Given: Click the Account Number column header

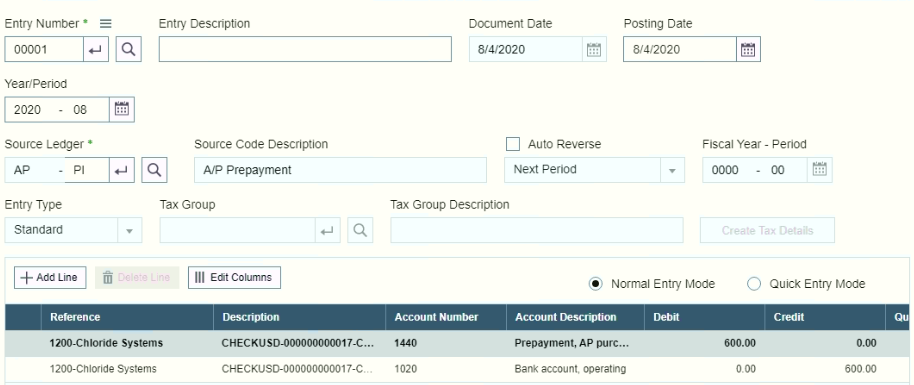Looking at the screenshot, I should coord(446,317).
